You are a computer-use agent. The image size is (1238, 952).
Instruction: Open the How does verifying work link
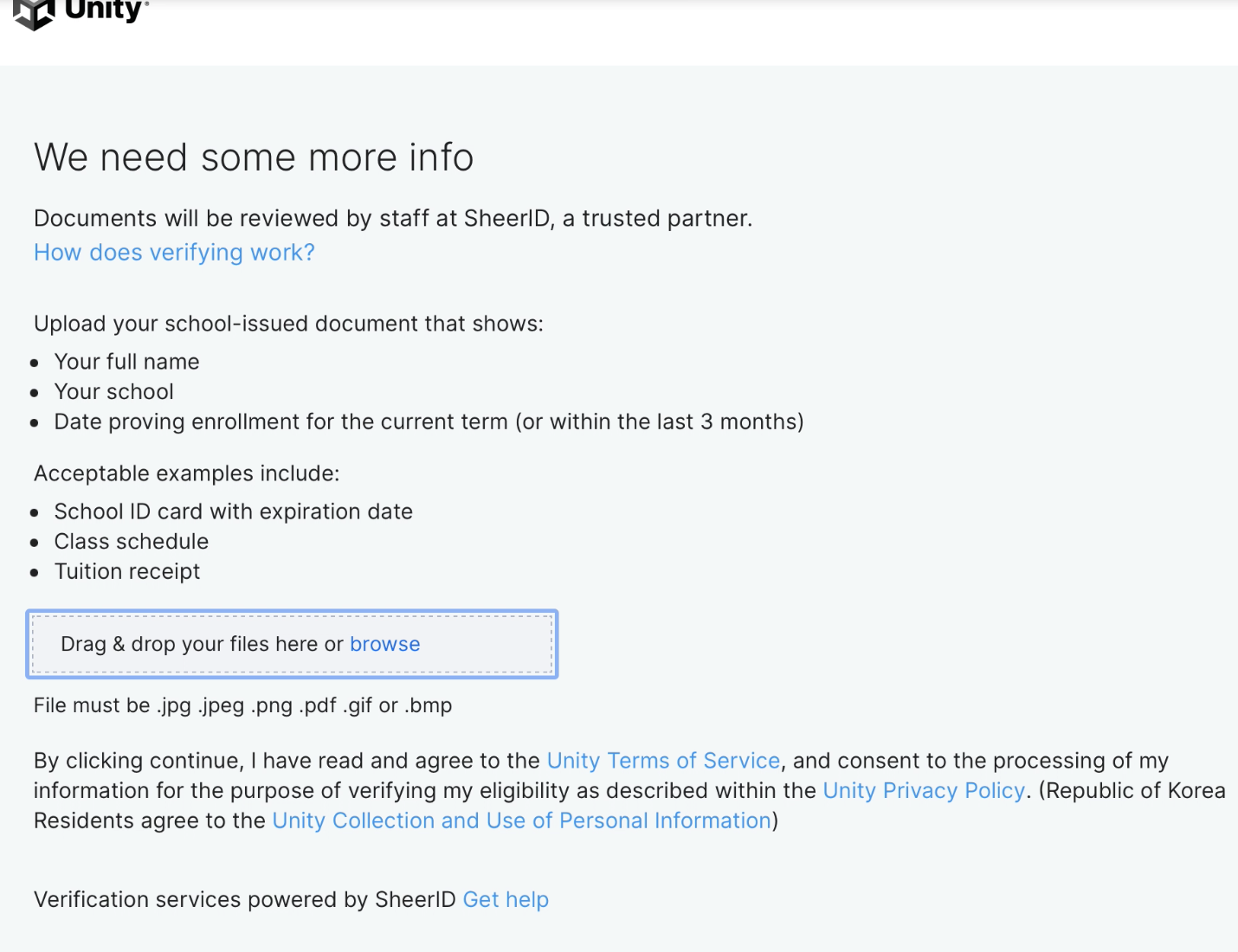click(x=174, y=253)
